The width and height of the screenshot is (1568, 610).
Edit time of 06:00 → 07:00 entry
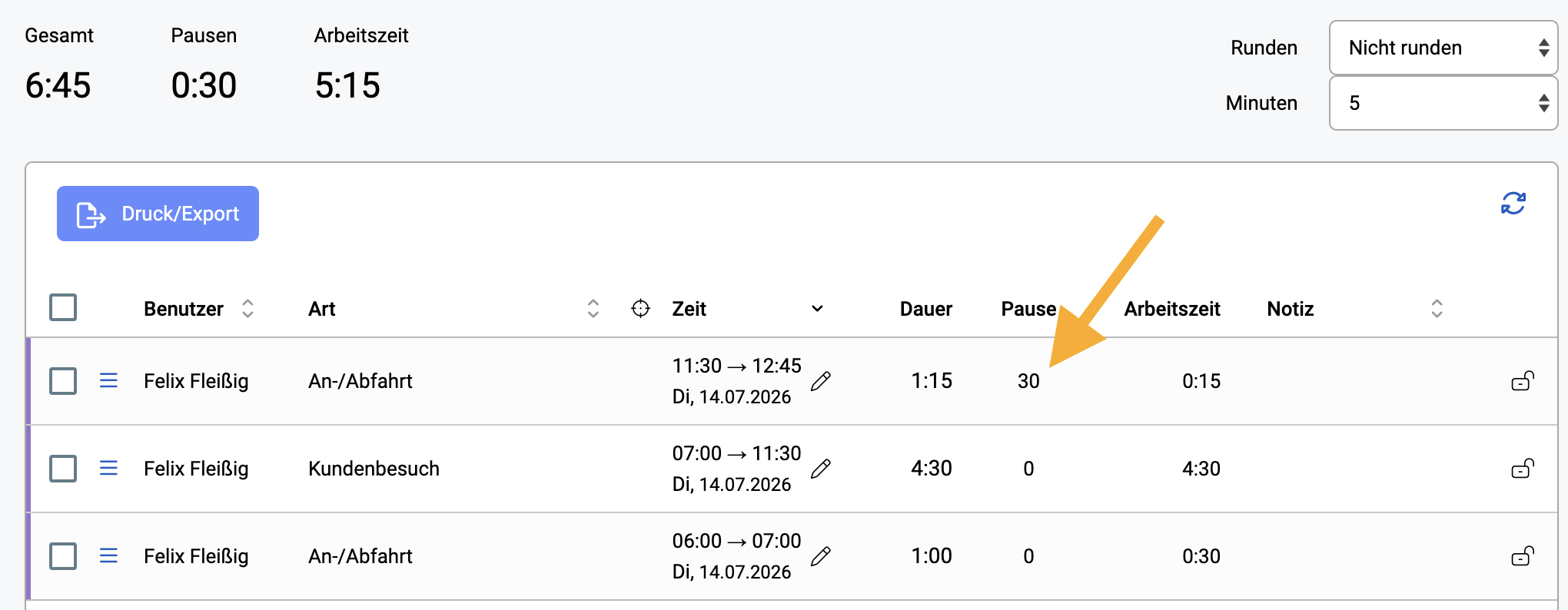(x=821, y=556)
